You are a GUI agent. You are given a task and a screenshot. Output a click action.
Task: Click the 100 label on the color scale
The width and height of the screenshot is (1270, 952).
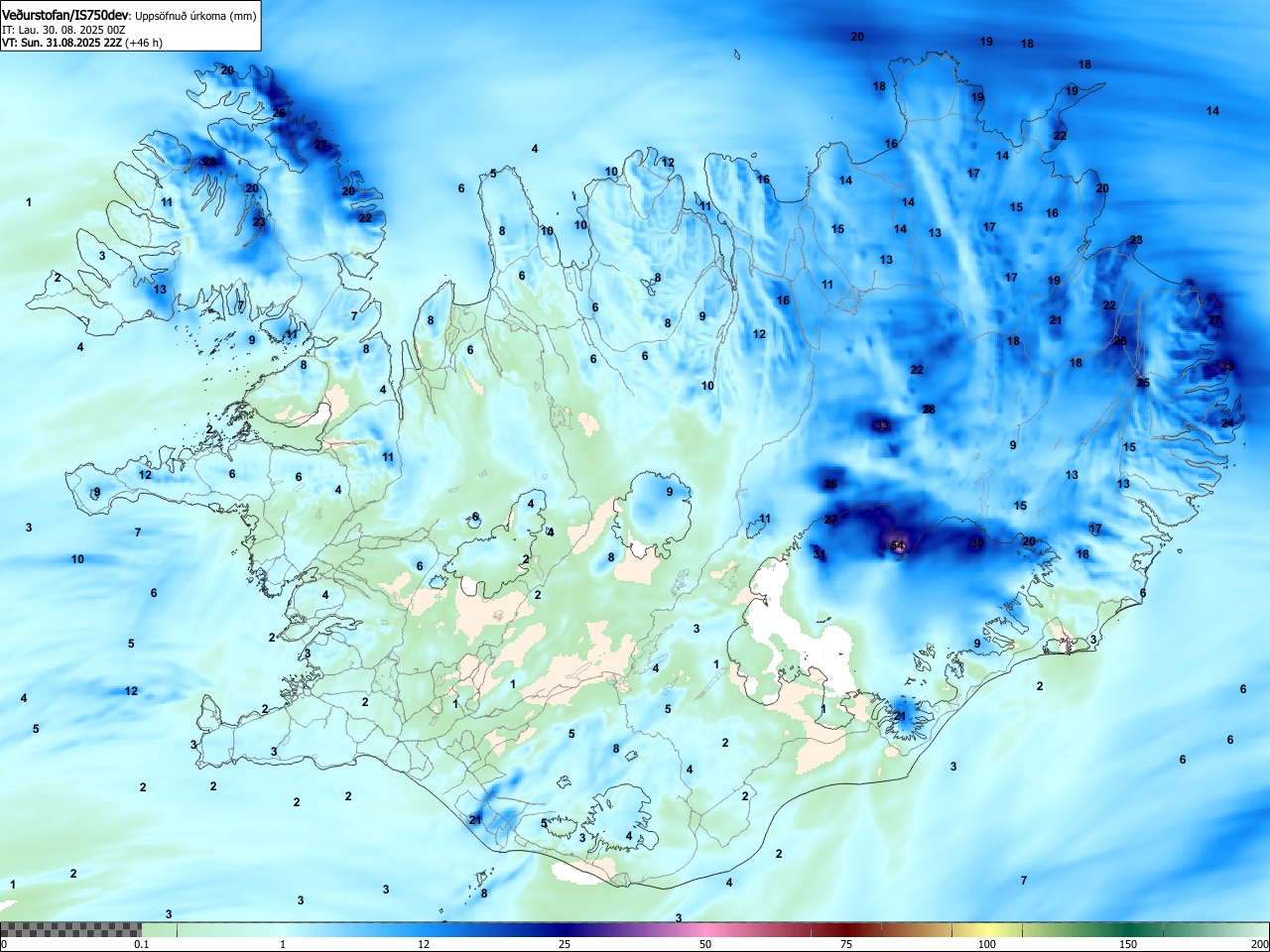pos(987,944)
